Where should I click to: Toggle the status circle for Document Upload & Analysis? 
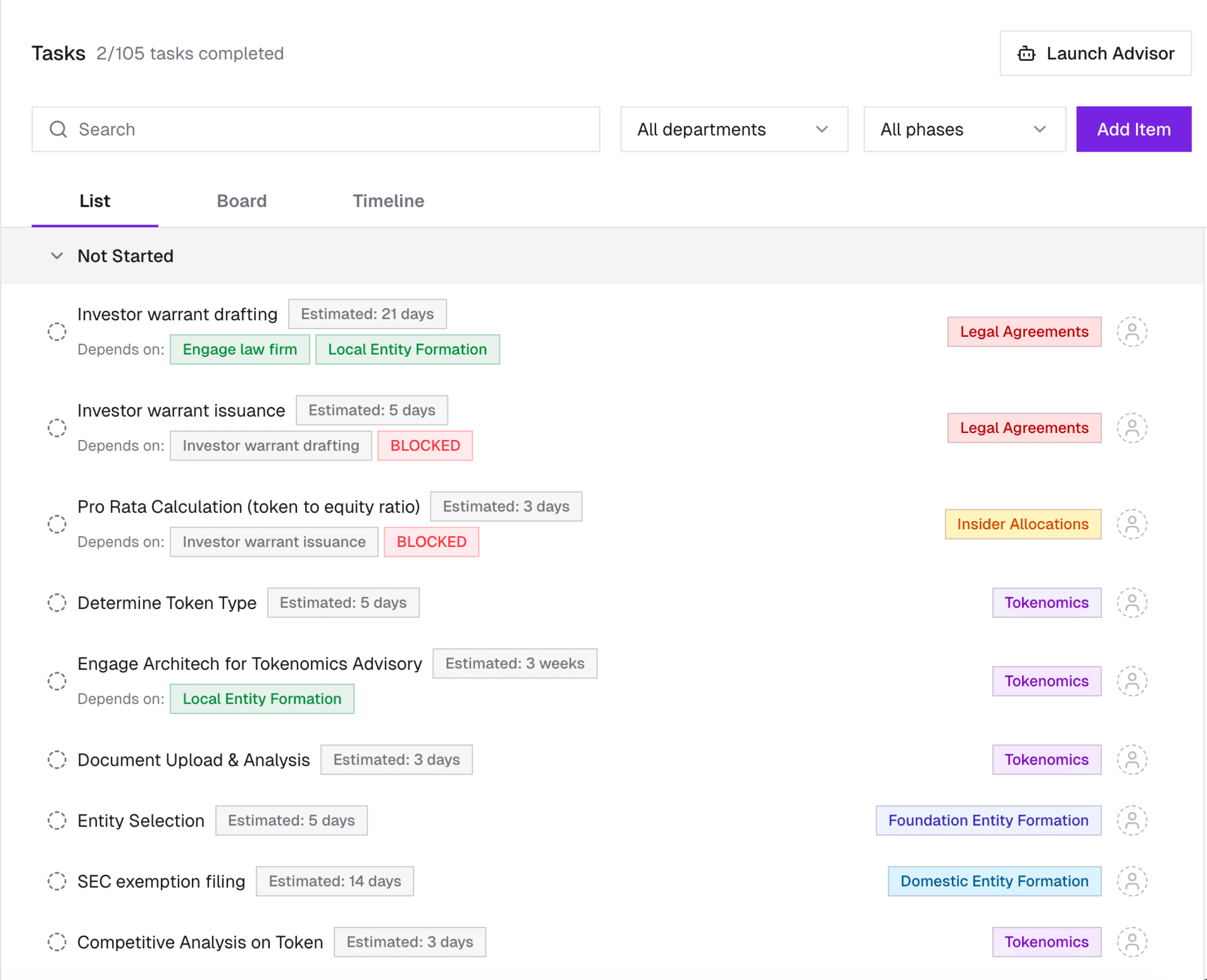56,760
